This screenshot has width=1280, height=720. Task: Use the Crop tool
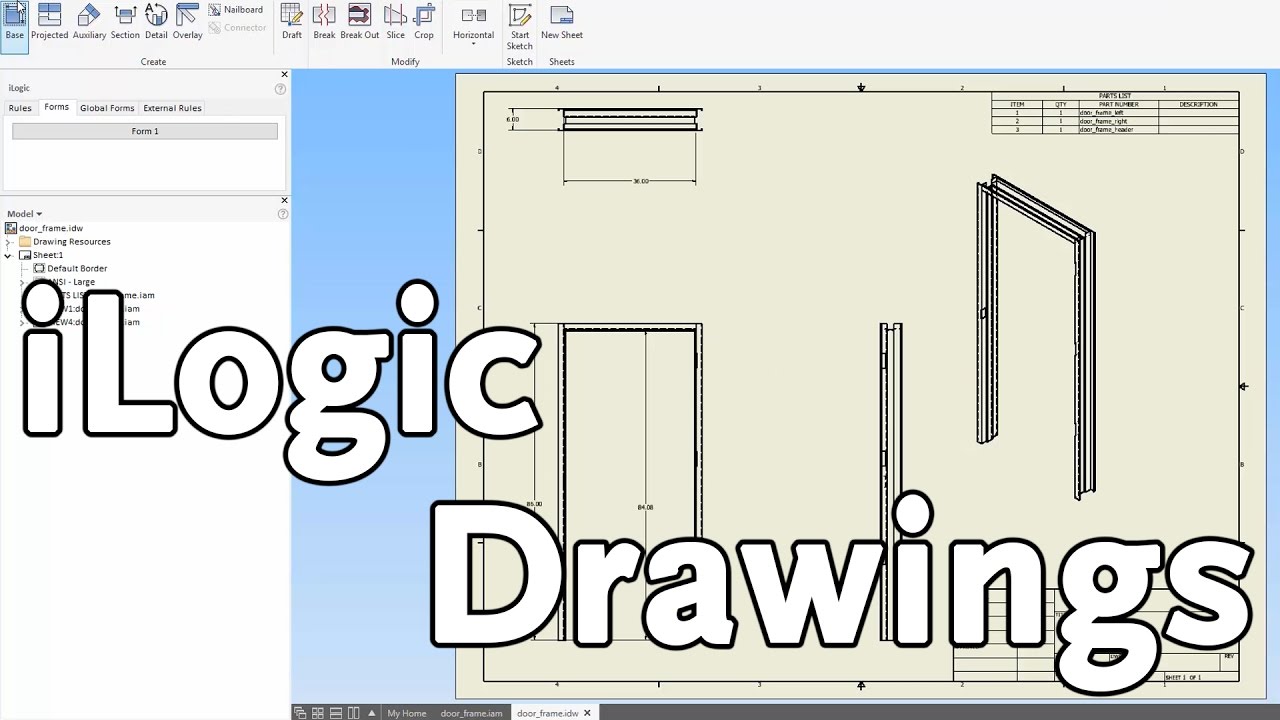point(424,21)
